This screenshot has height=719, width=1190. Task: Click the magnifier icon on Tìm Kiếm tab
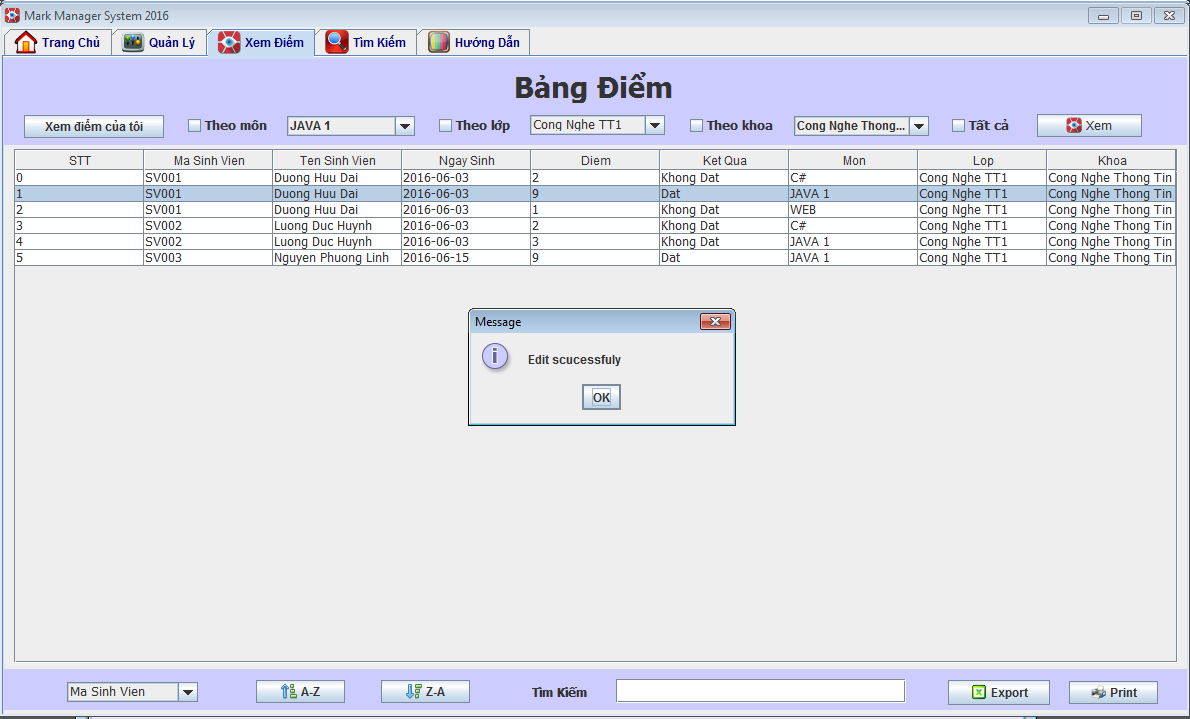point(334,42)
